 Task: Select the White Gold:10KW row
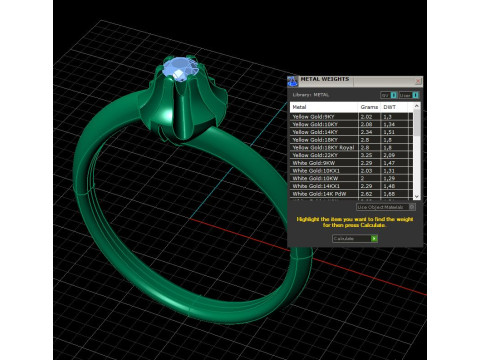click(351, 178)
